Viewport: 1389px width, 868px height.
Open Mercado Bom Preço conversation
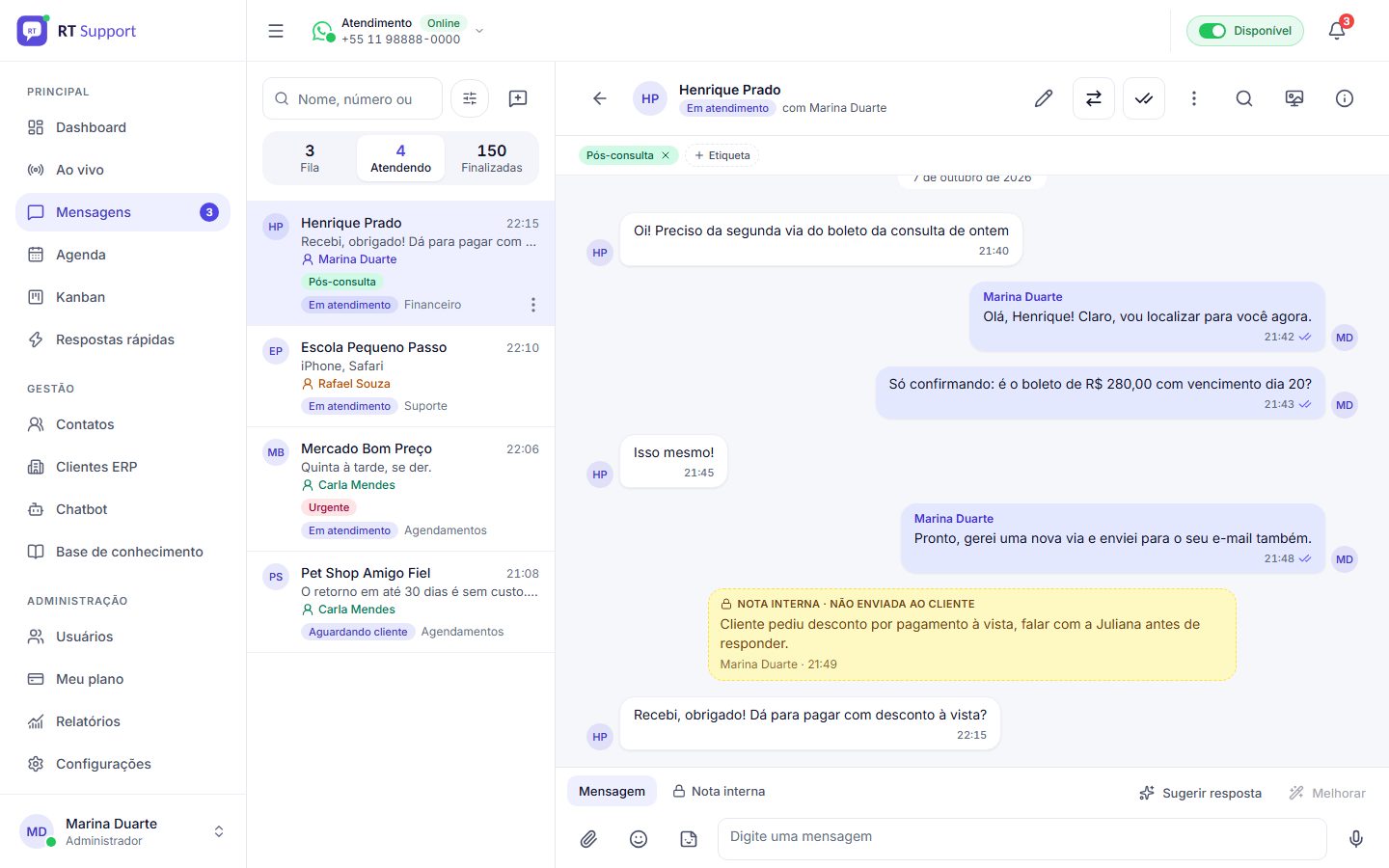(400, 489)
